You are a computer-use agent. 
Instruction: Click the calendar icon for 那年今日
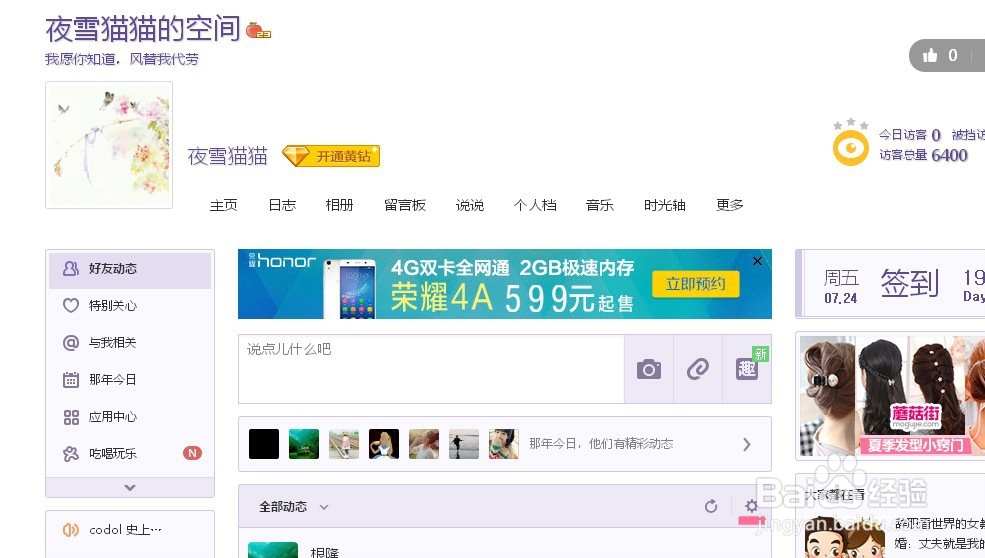click(71, 380)
